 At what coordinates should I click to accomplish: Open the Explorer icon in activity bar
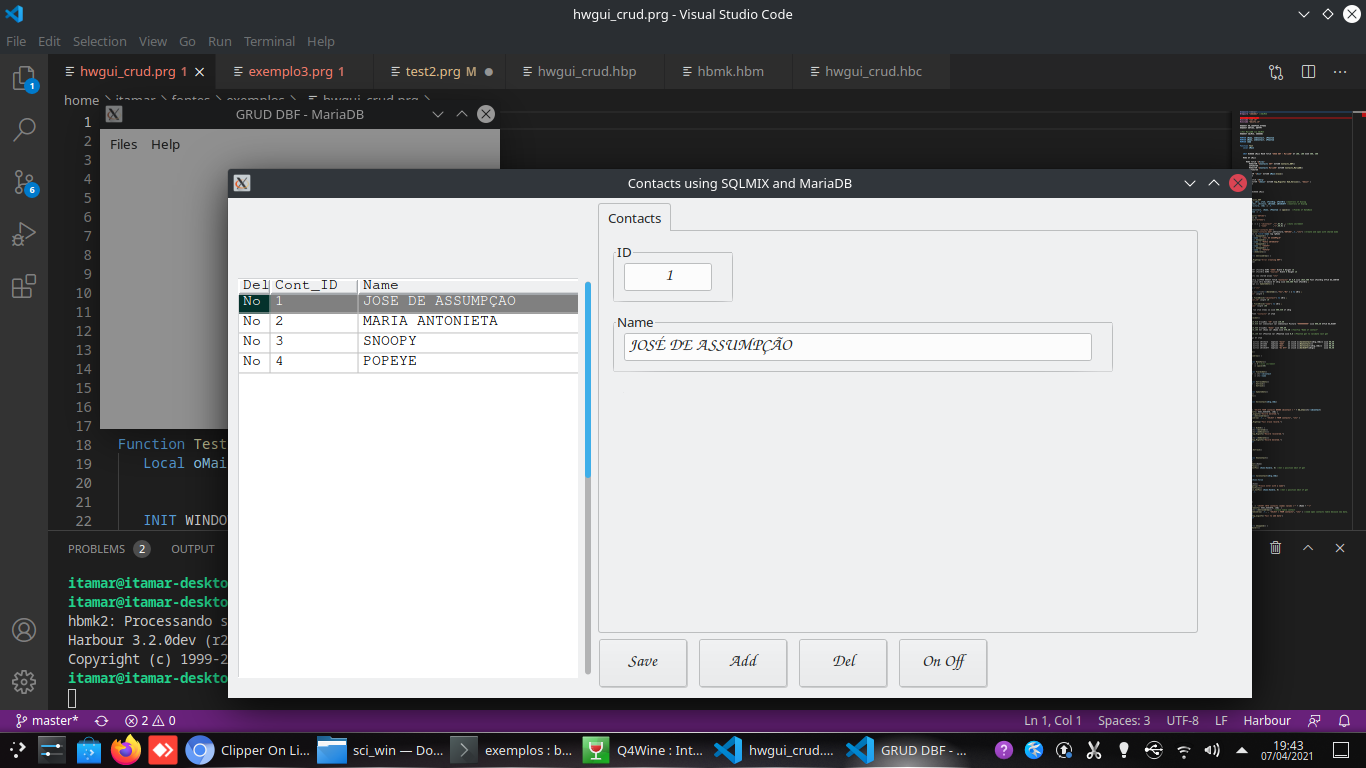[x=24, y=79]
